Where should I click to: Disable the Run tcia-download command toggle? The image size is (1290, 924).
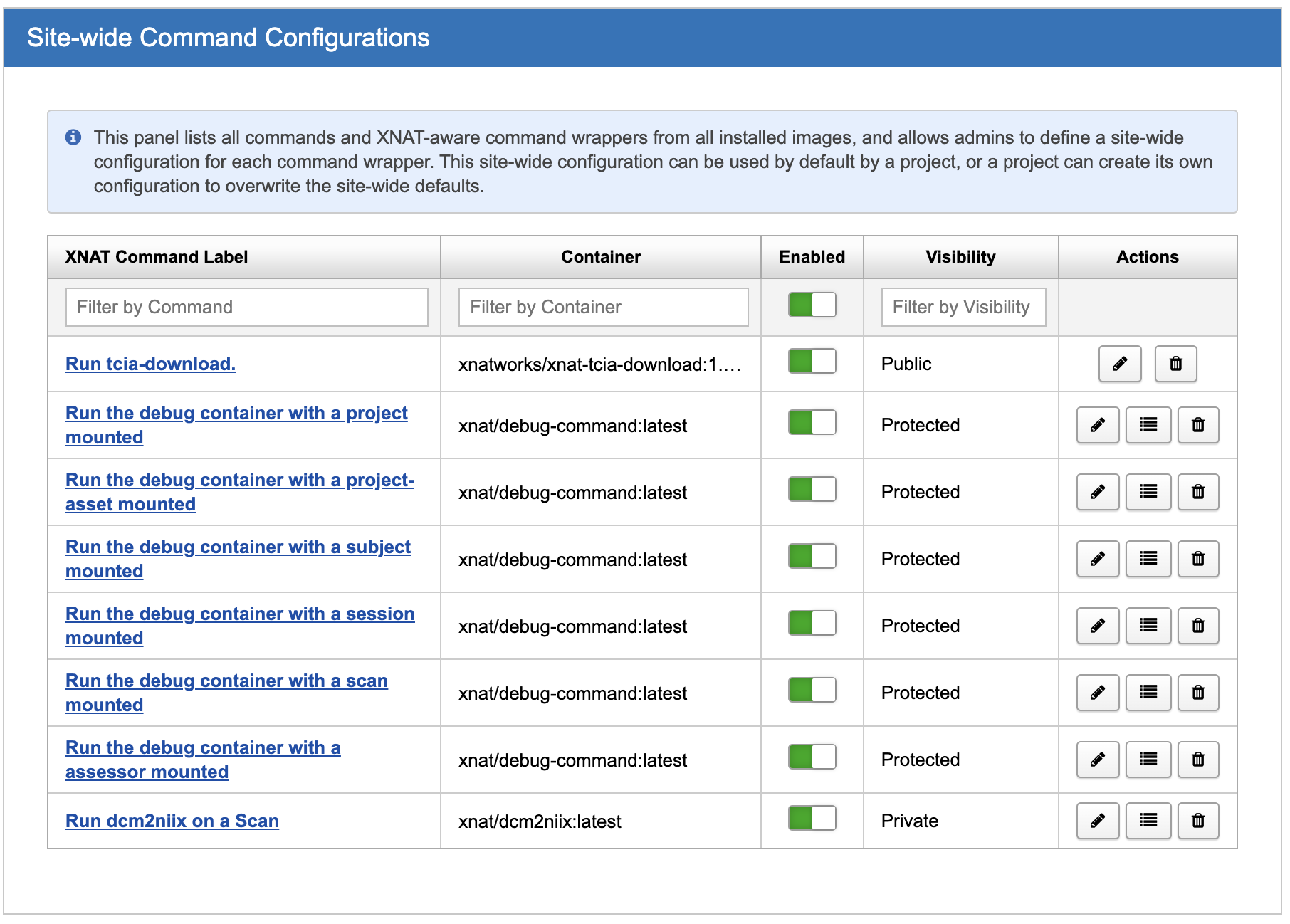[812, 361]
